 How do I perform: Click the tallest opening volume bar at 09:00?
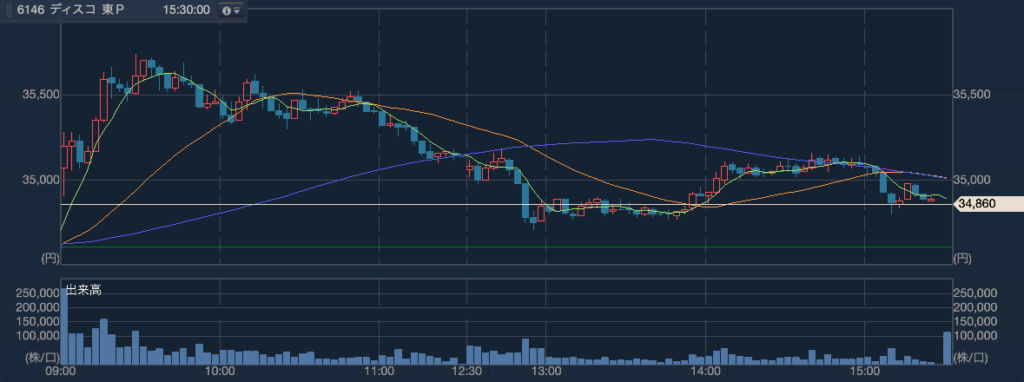(64, 325)
